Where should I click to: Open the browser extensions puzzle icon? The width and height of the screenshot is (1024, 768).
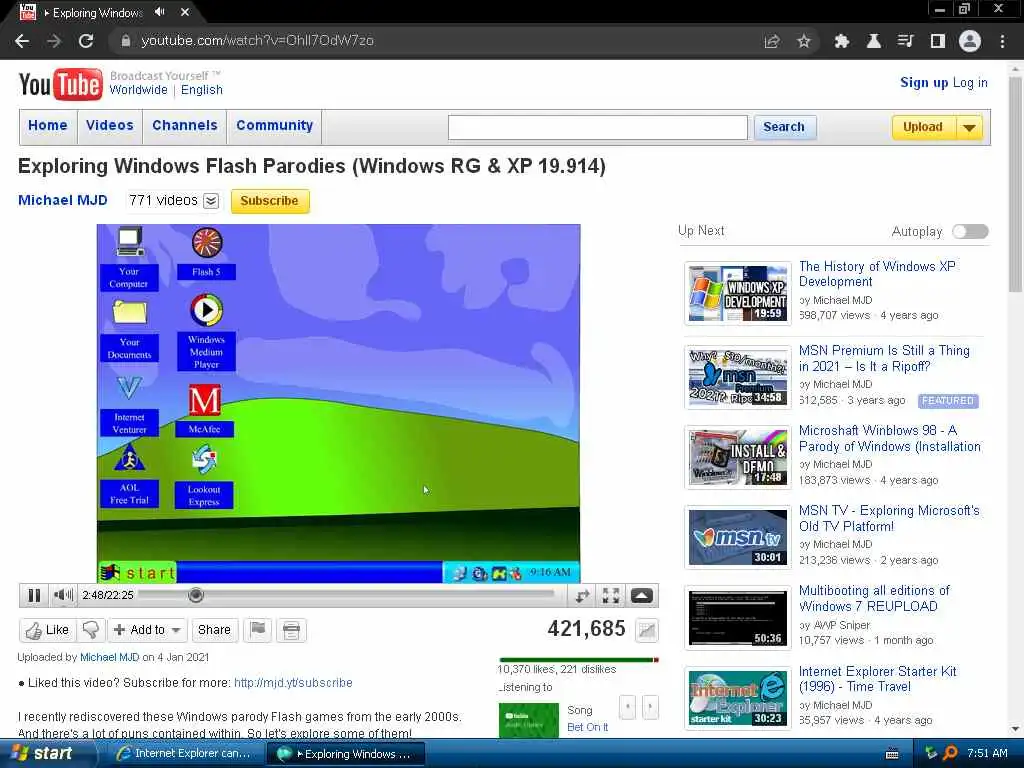842,41
